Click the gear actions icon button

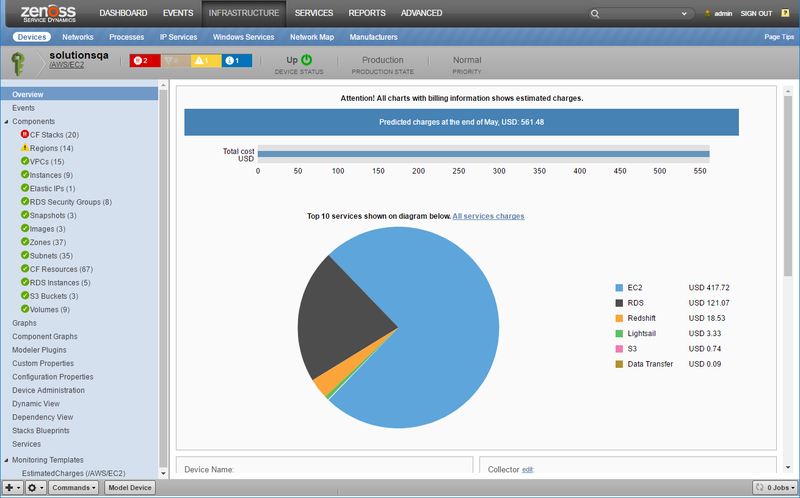click(35, 488)
